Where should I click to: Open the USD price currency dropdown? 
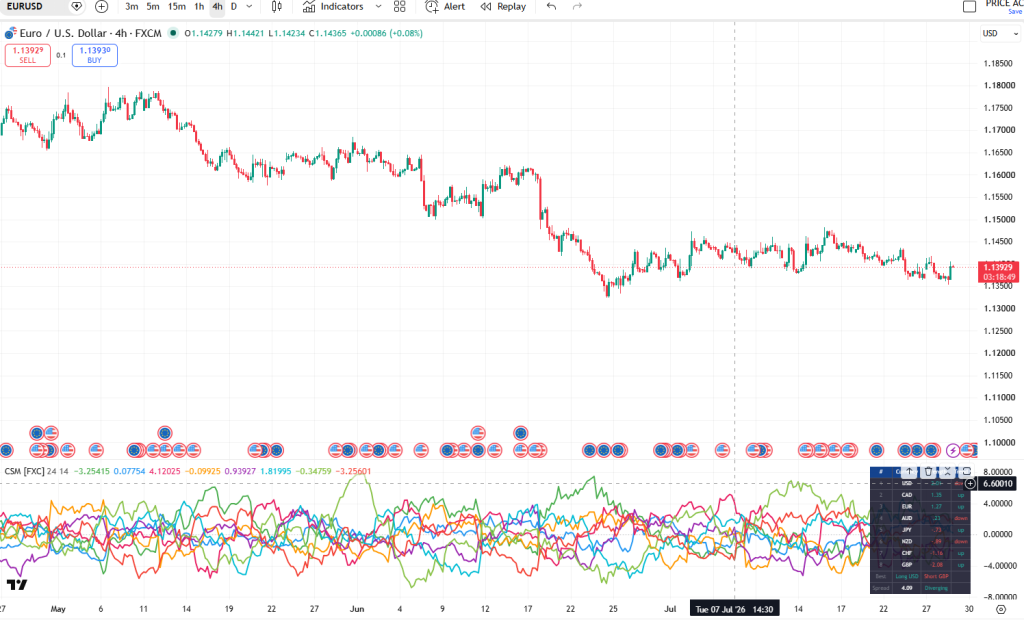1000,33
